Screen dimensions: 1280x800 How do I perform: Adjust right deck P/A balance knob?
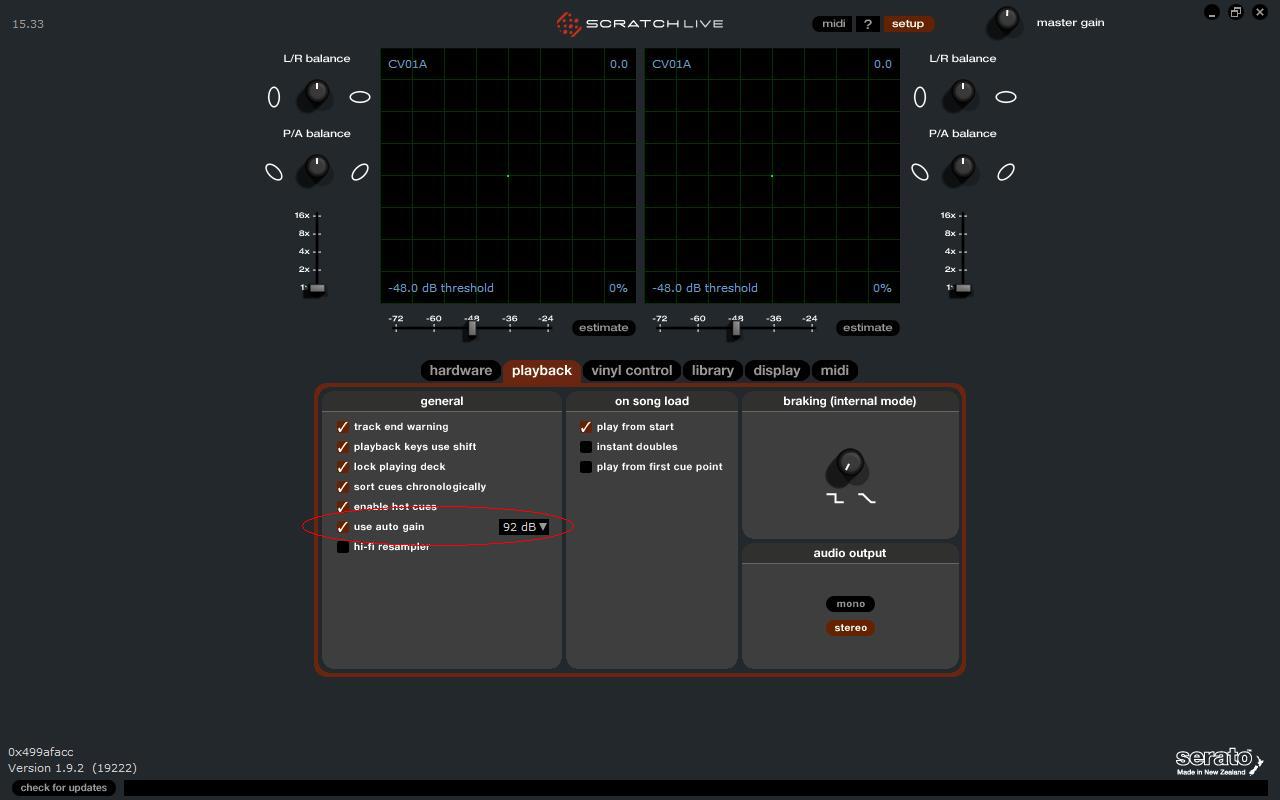coord(962,170)
